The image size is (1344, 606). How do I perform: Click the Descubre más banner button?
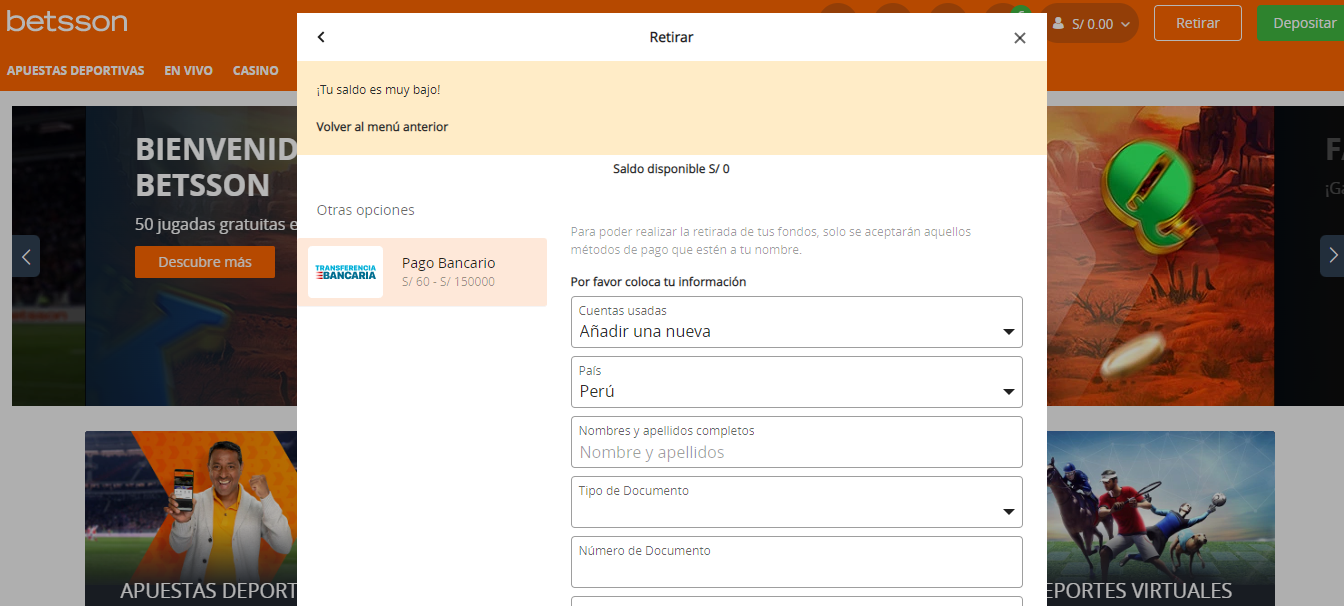204,261
